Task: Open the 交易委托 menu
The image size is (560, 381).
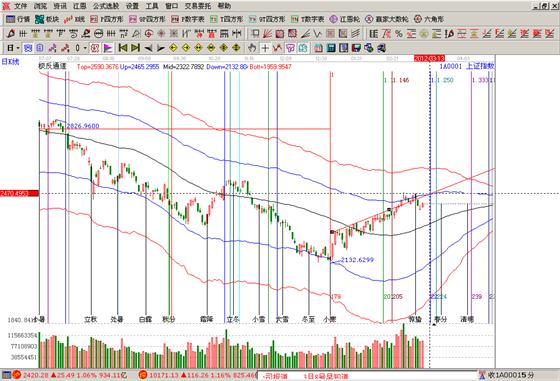Action: (x=198, y=6)
